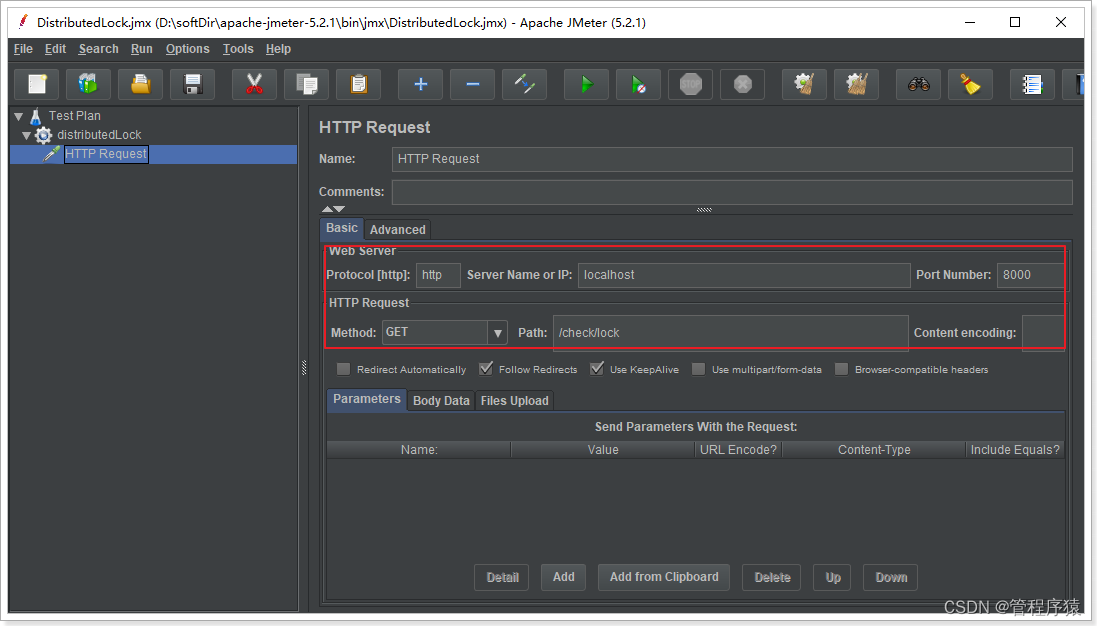Open the Edit menu
Image resolution: width=1097 pixels, height=626 pixels.
pyautogui.click(x=55, y=49)
